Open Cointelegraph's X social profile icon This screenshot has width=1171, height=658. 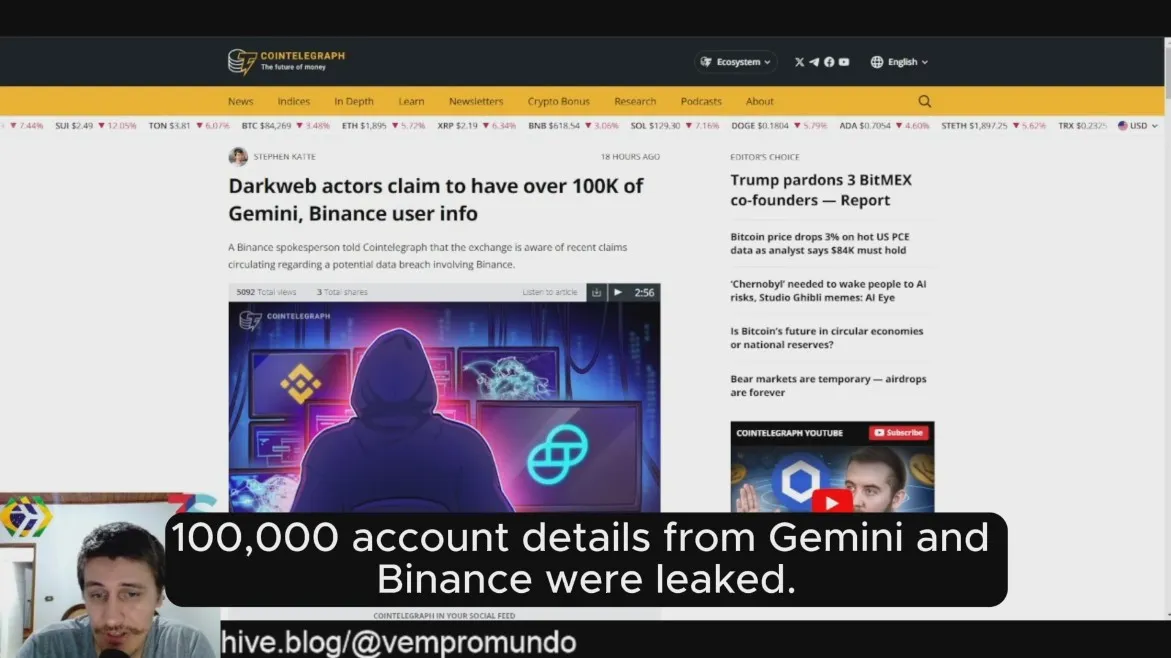[x=799, y=62]
